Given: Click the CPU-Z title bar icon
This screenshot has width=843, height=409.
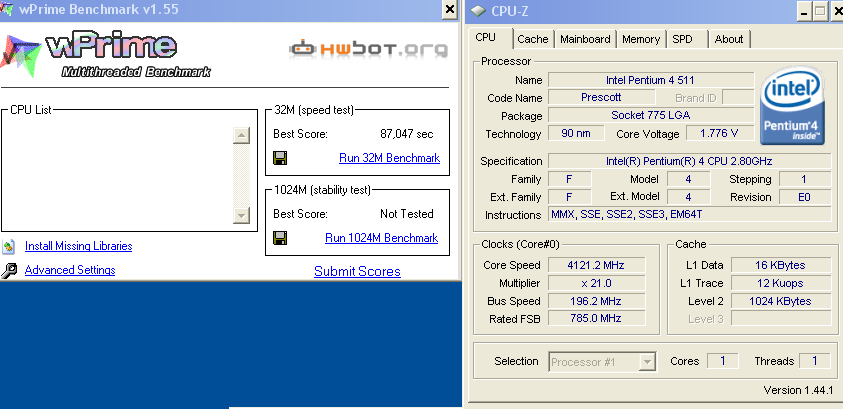Looking at the screenshot, I should click(478, 10).
